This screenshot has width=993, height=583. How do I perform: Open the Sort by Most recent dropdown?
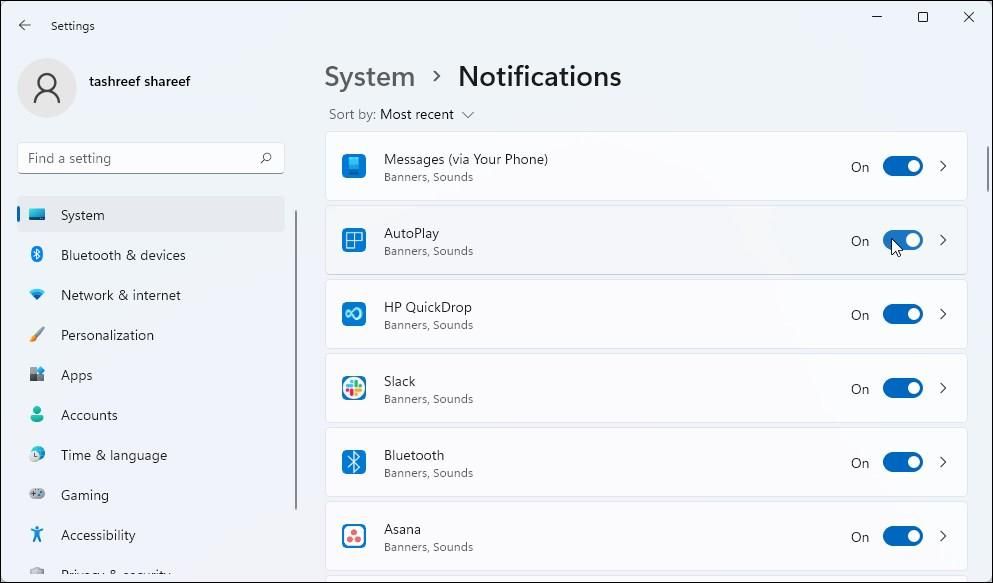pos(402,115)
